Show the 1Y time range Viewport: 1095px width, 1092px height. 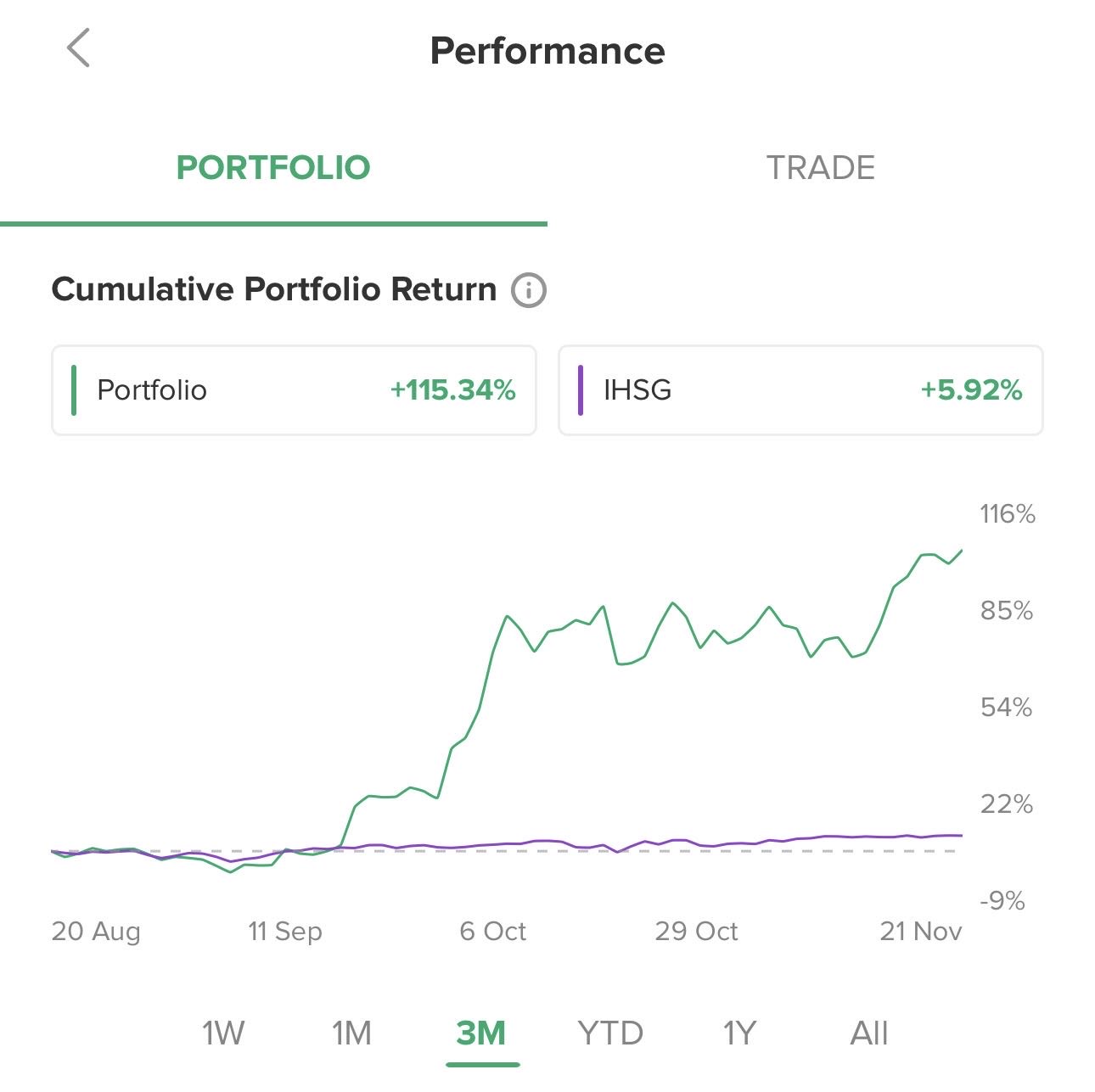(x=739, y=1033)
